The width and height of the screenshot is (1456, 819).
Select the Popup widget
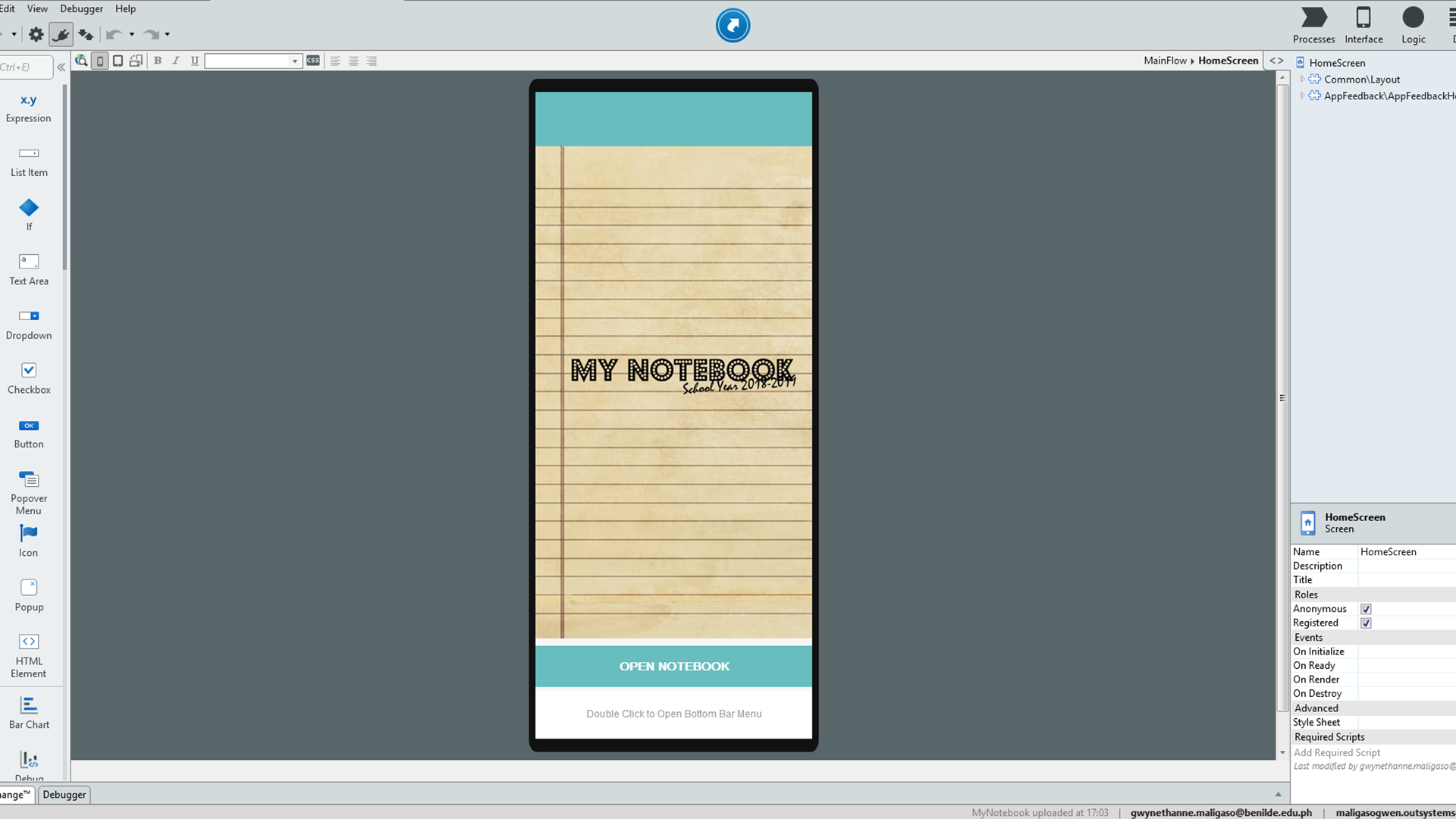[x=29, y=595]
